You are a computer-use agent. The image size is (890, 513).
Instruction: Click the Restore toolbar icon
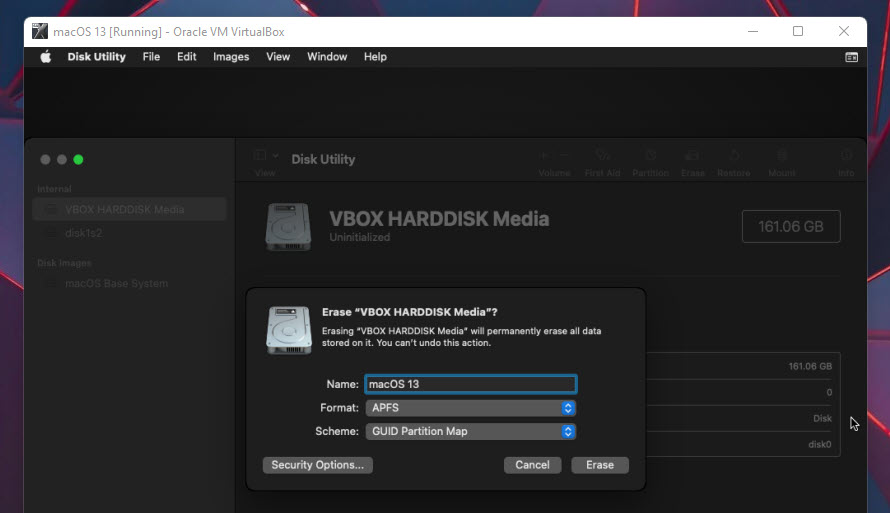pyautogui.click(x=734, y=155)
